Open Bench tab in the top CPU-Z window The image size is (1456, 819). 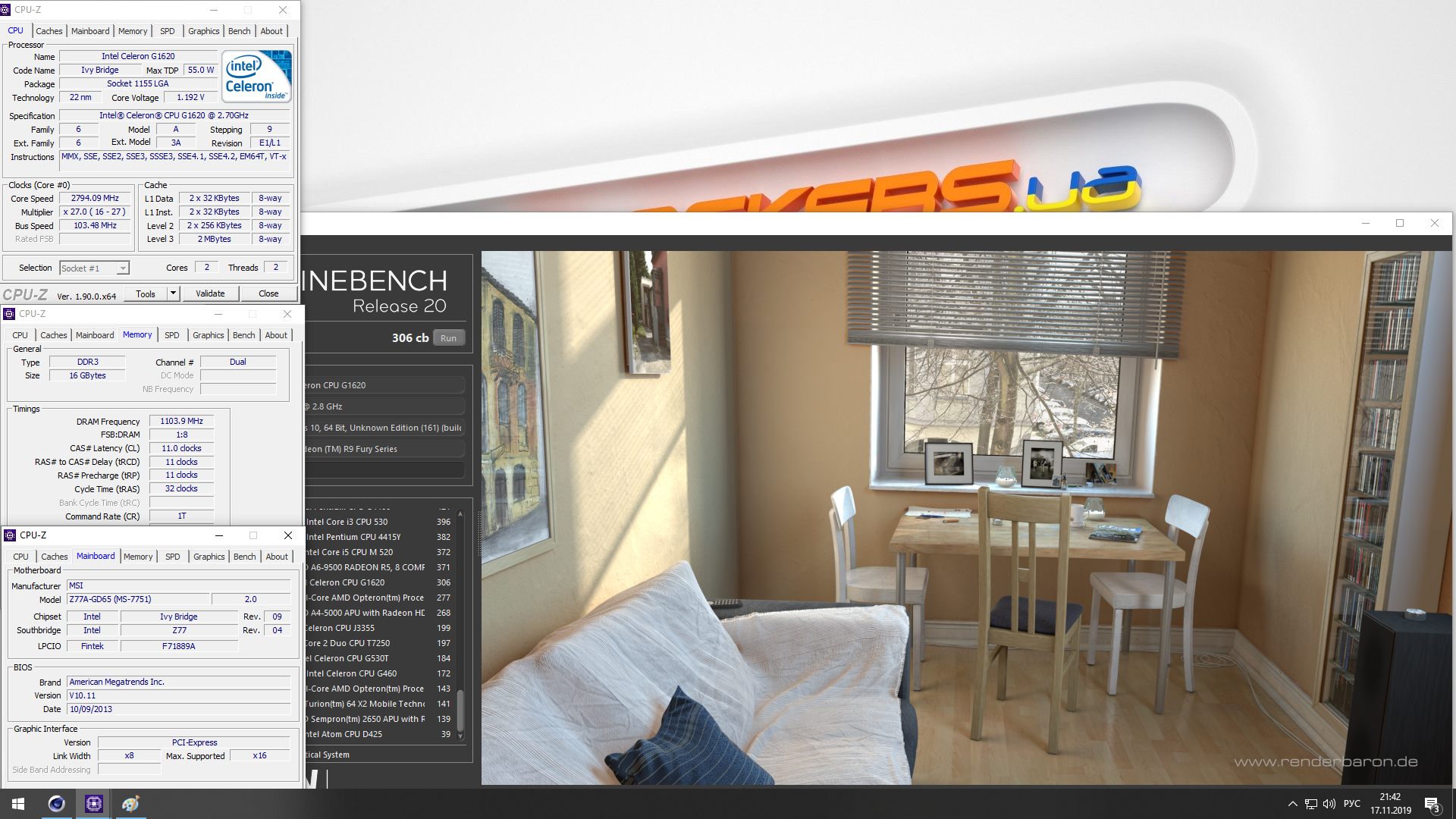(240, 31)
